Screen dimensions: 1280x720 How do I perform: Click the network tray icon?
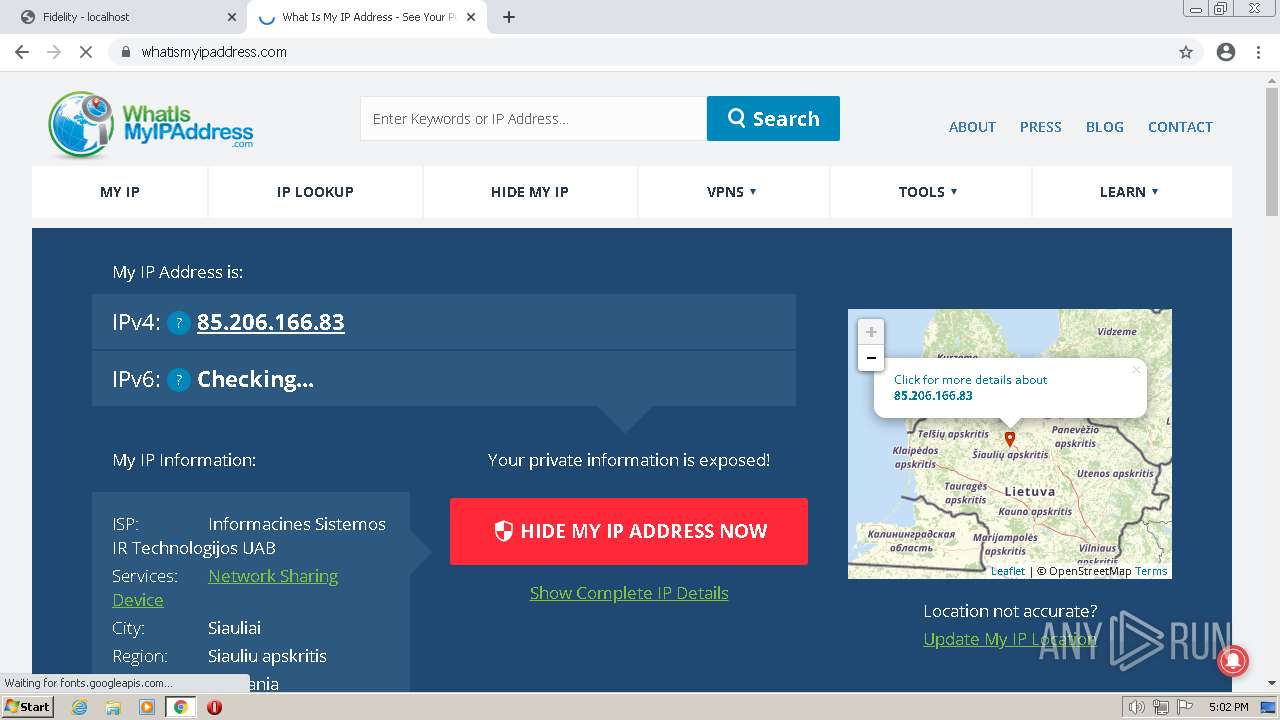click(x=1160, y=707)
